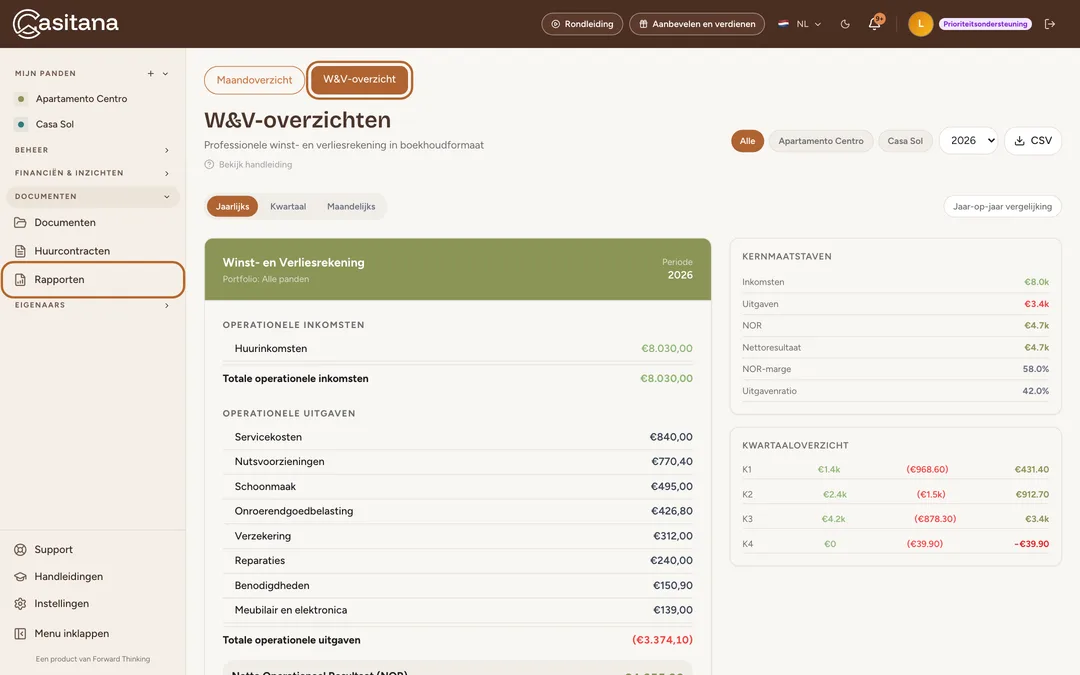The width and height of the screenshot is (1080, 675).
Task: Click the Huurcontracten document icon
Action: [x=21, y=251]
